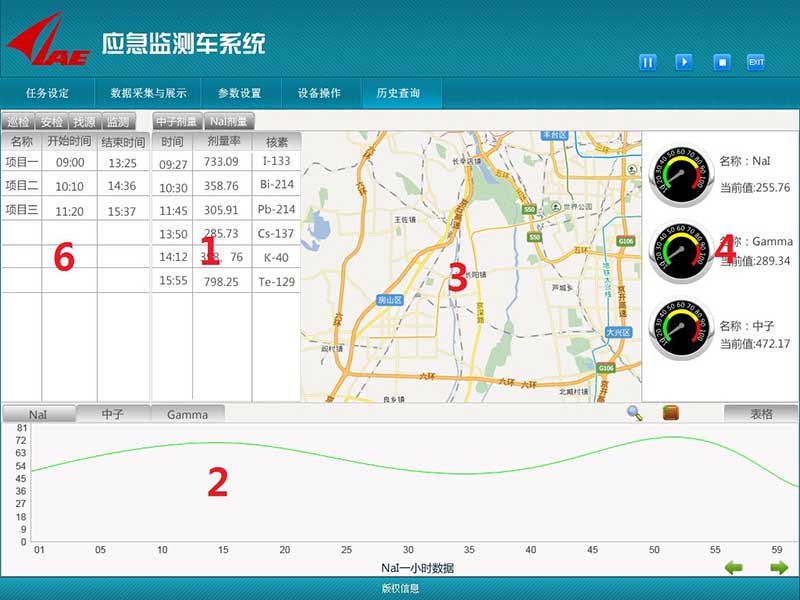Image resolution: width=800 pixels, height=600 pixels.
Task: Click the NaI gauge dial
Action: (681, 176)
